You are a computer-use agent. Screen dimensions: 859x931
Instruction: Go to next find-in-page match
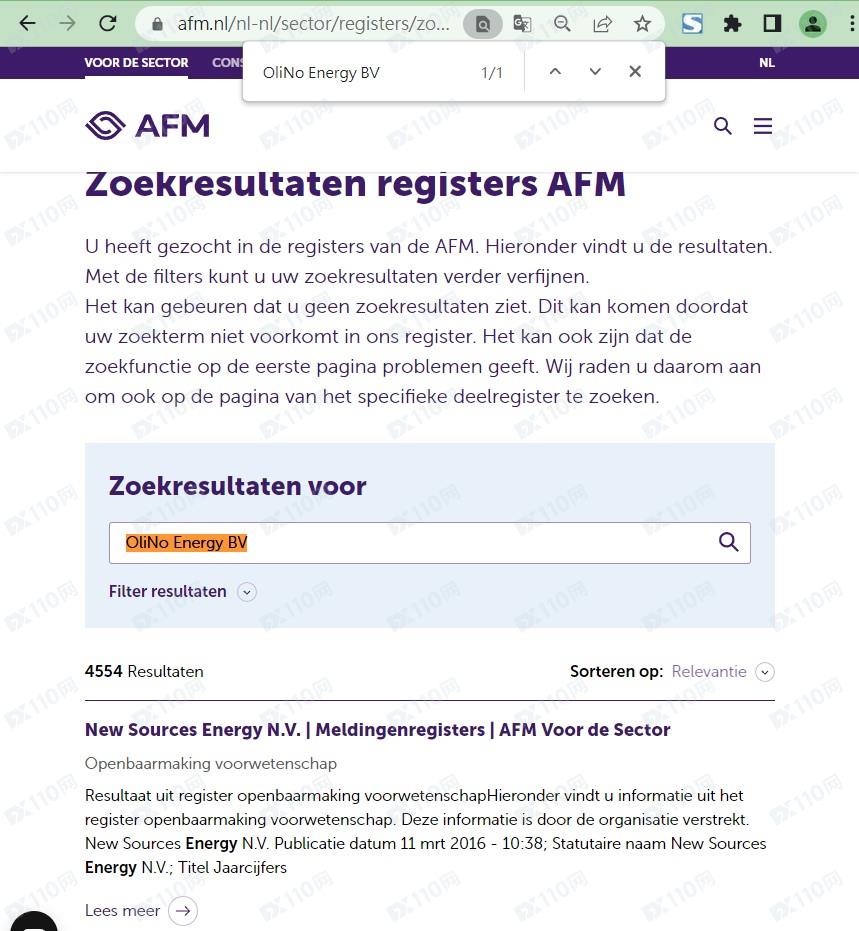(x=595, y=72)
